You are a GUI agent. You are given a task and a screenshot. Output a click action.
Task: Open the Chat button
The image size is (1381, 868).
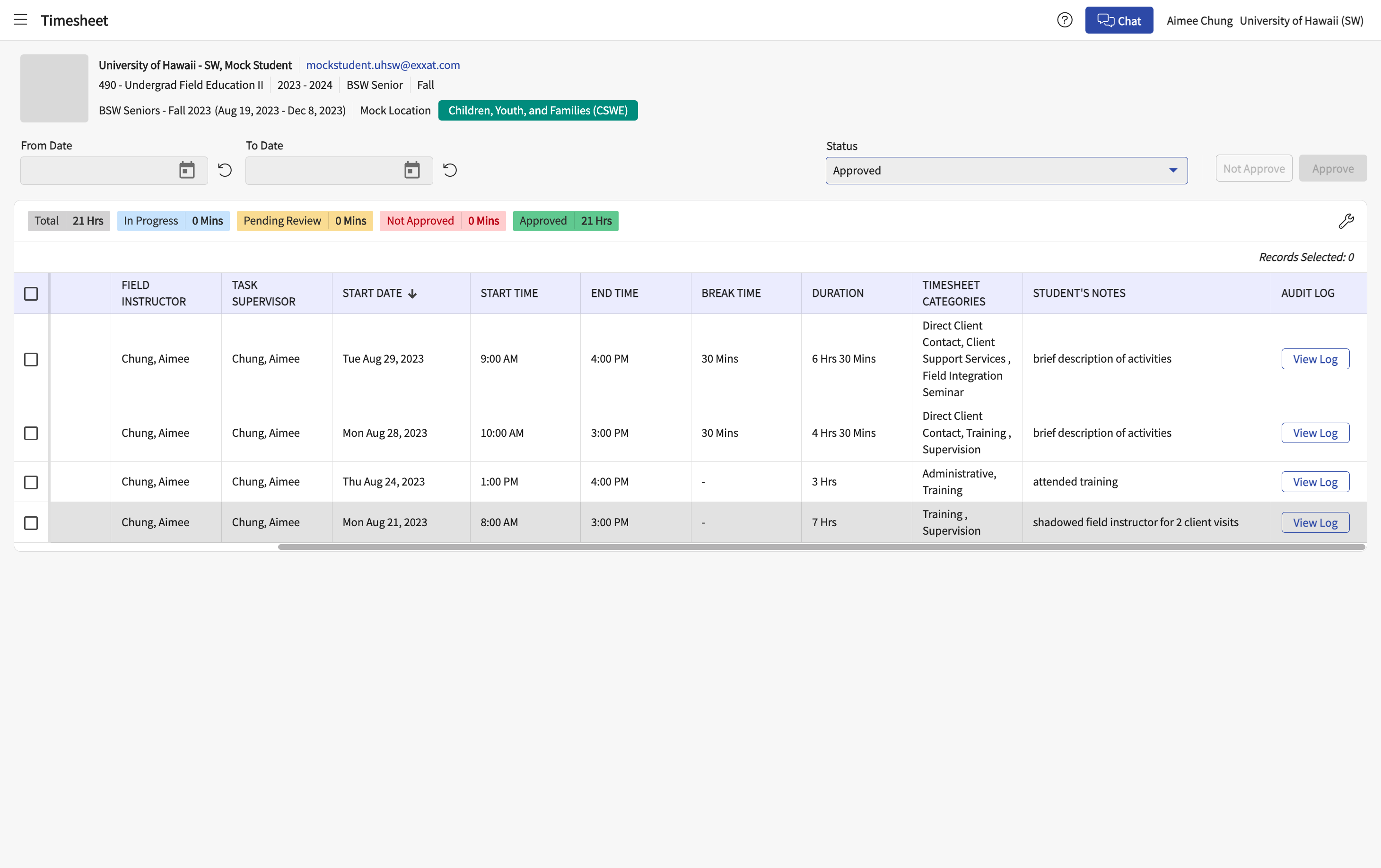1119,20
